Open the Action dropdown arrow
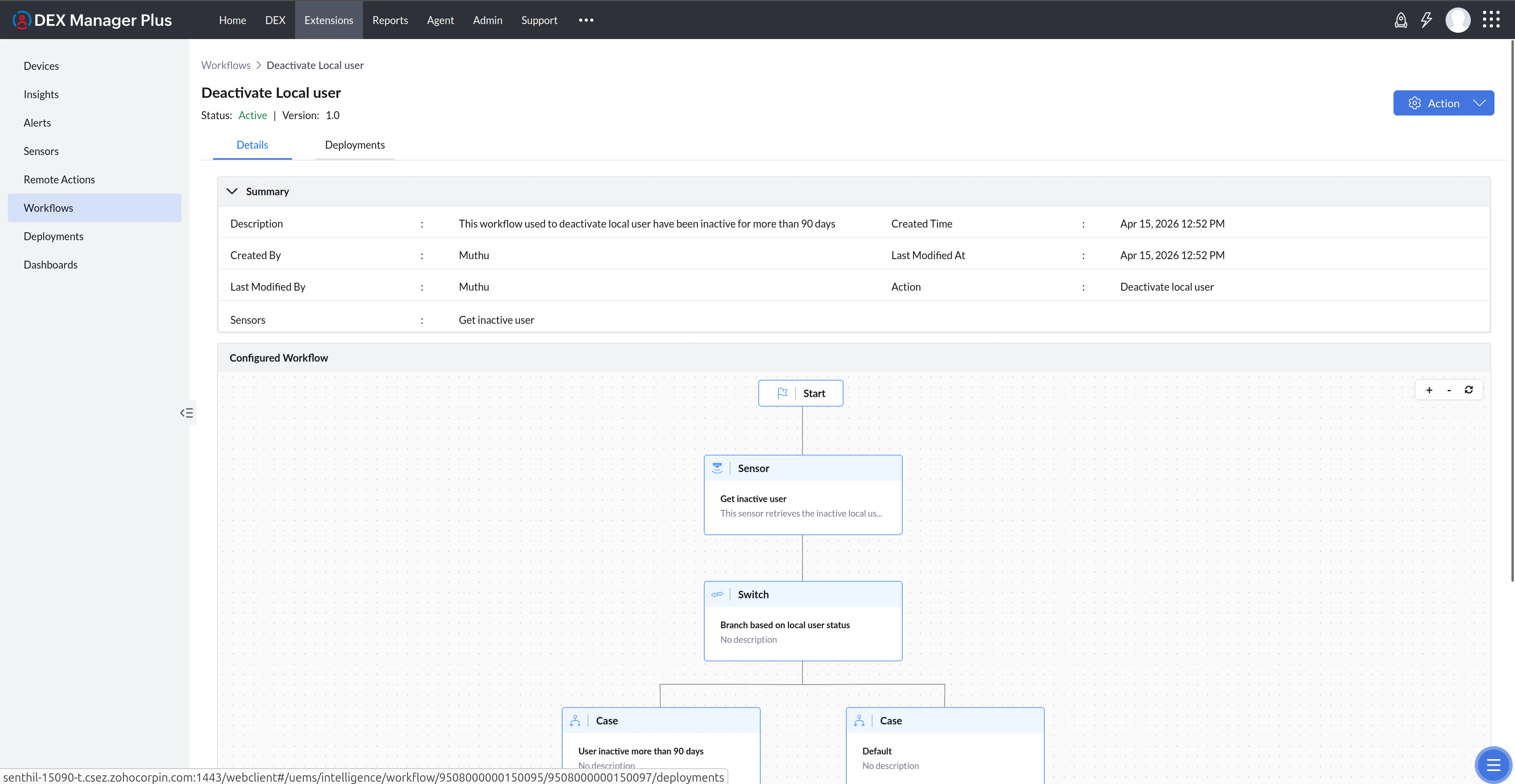1515x784 pixels. 1479,103
